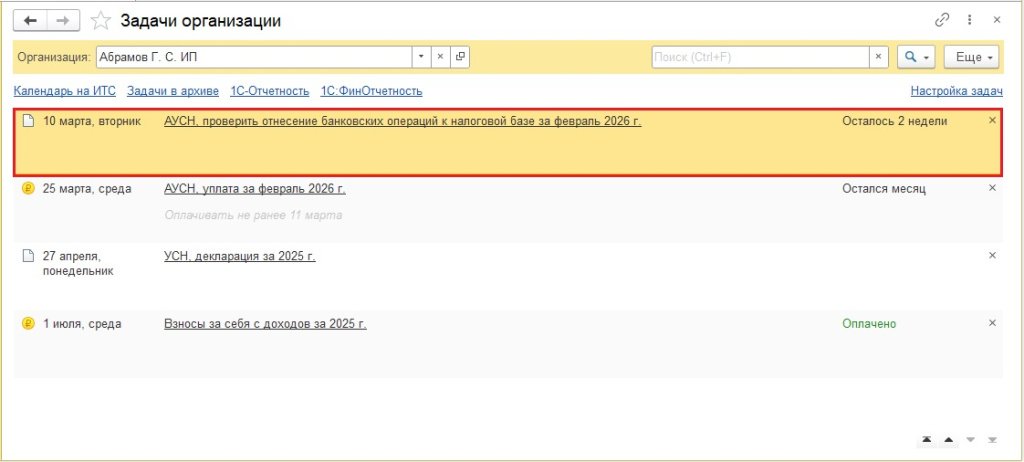Viewport: 1024px width, 462px height.
Task: Expand the organization dropdown list
Action: point(421,57)
